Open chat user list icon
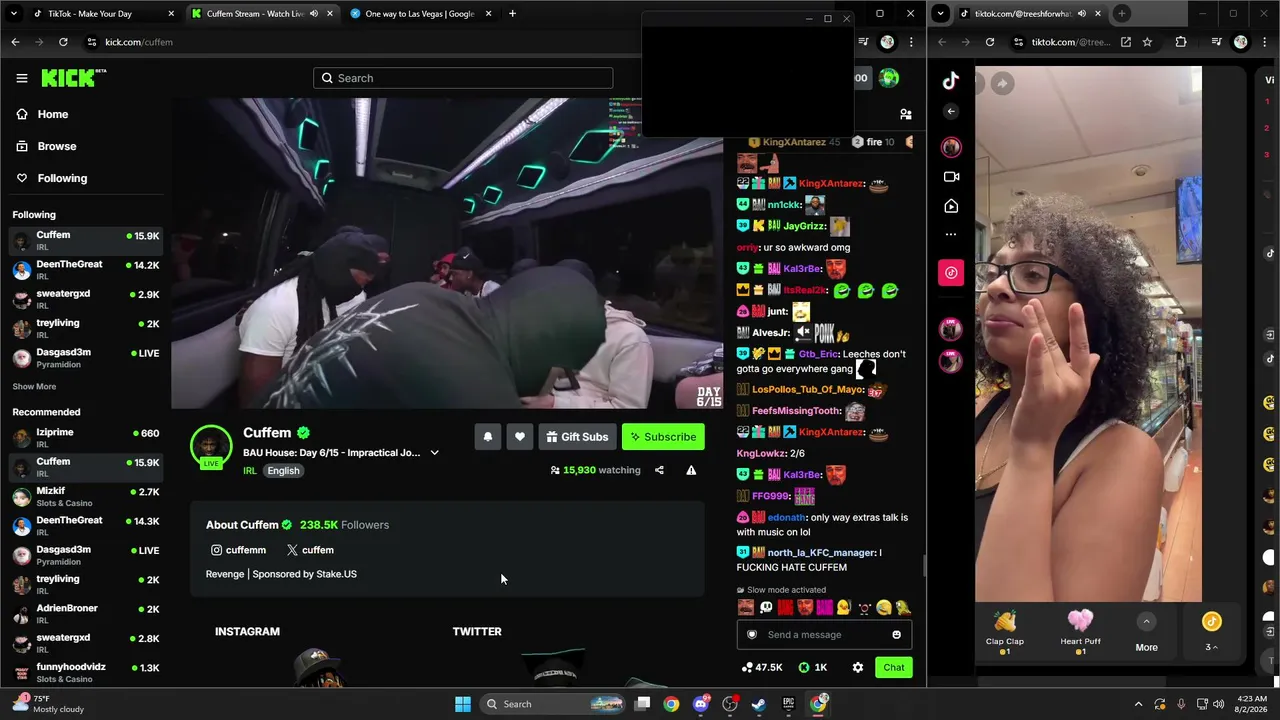This screenshot has width=1280, height=720. click(905, 115)
